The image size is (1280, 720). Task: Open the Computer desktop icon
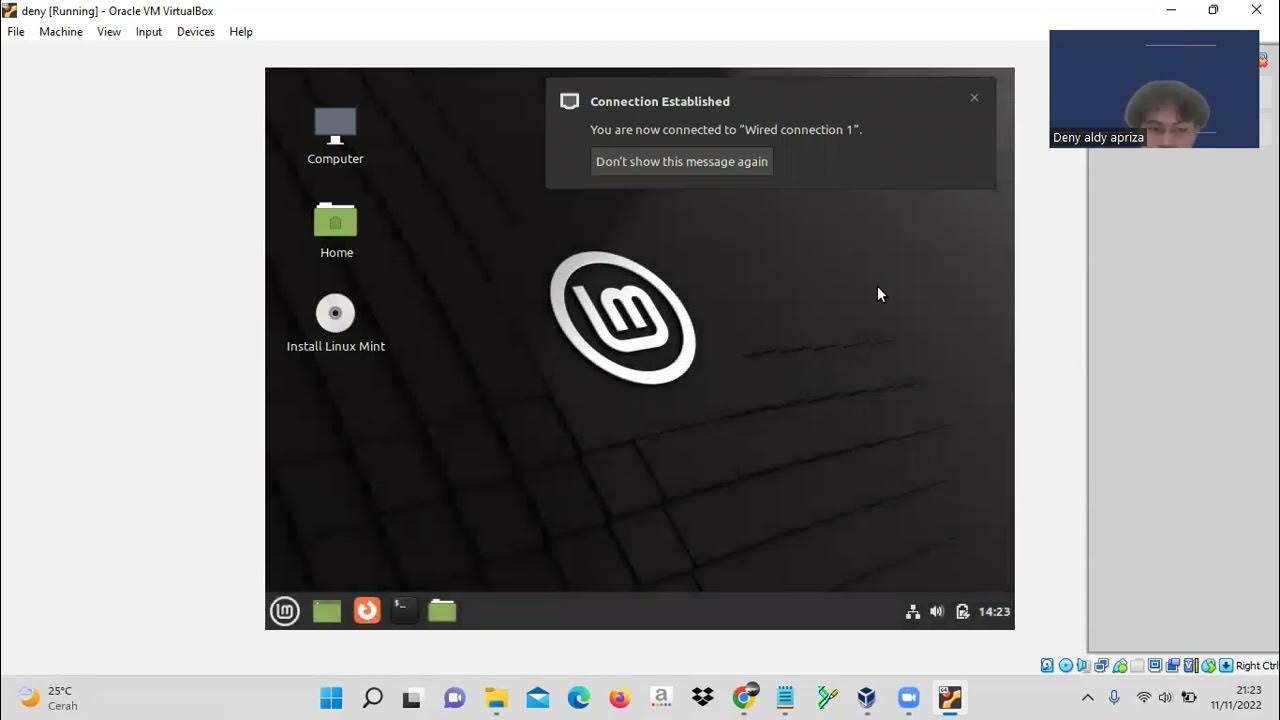(335, 136)
